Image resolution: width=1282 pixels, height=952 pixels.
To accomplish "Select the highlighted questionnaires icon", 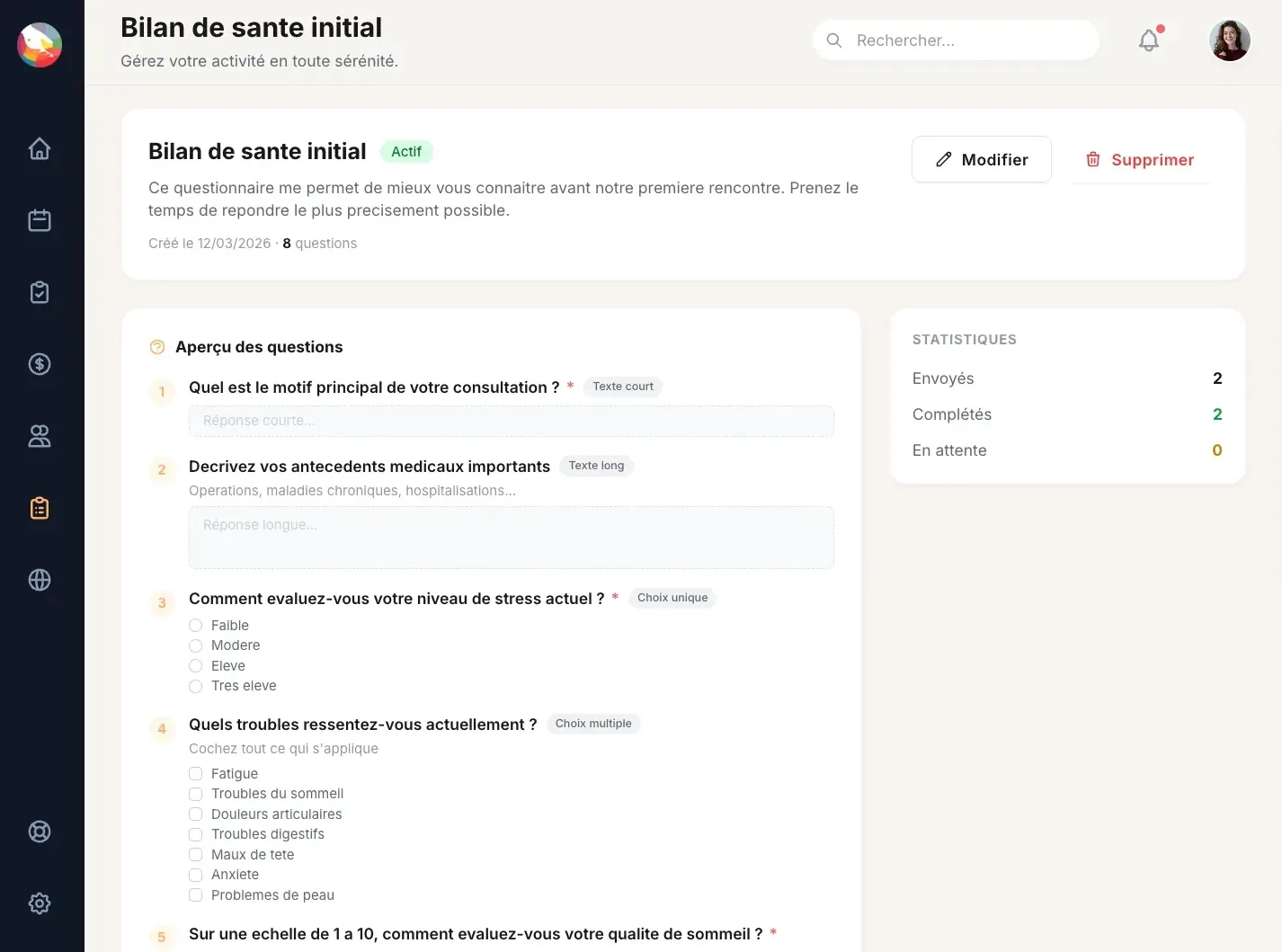I will pyautogui.click(x=40, y=507).
